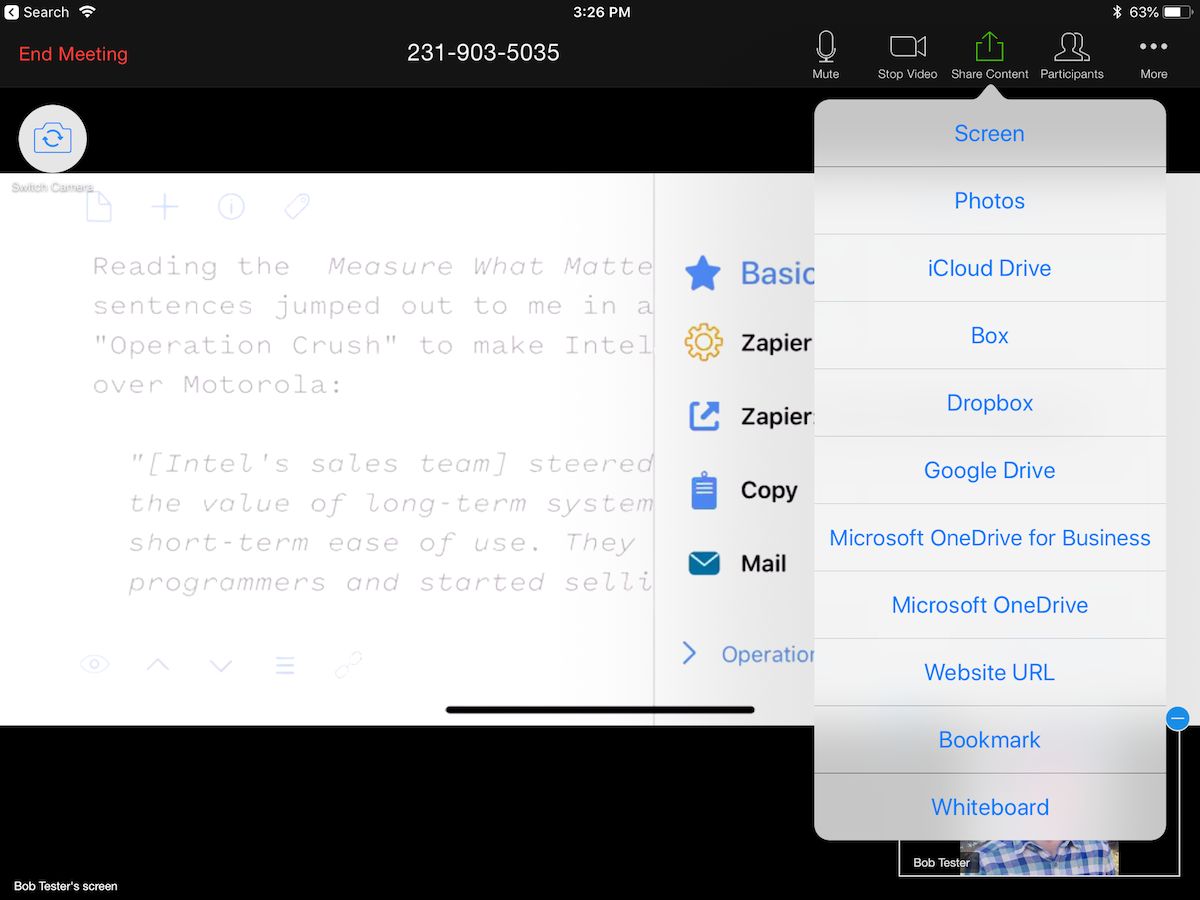This screenshot has width=1200, height=900.
Task: Tap the down chevron in editor
Action: 221,665
